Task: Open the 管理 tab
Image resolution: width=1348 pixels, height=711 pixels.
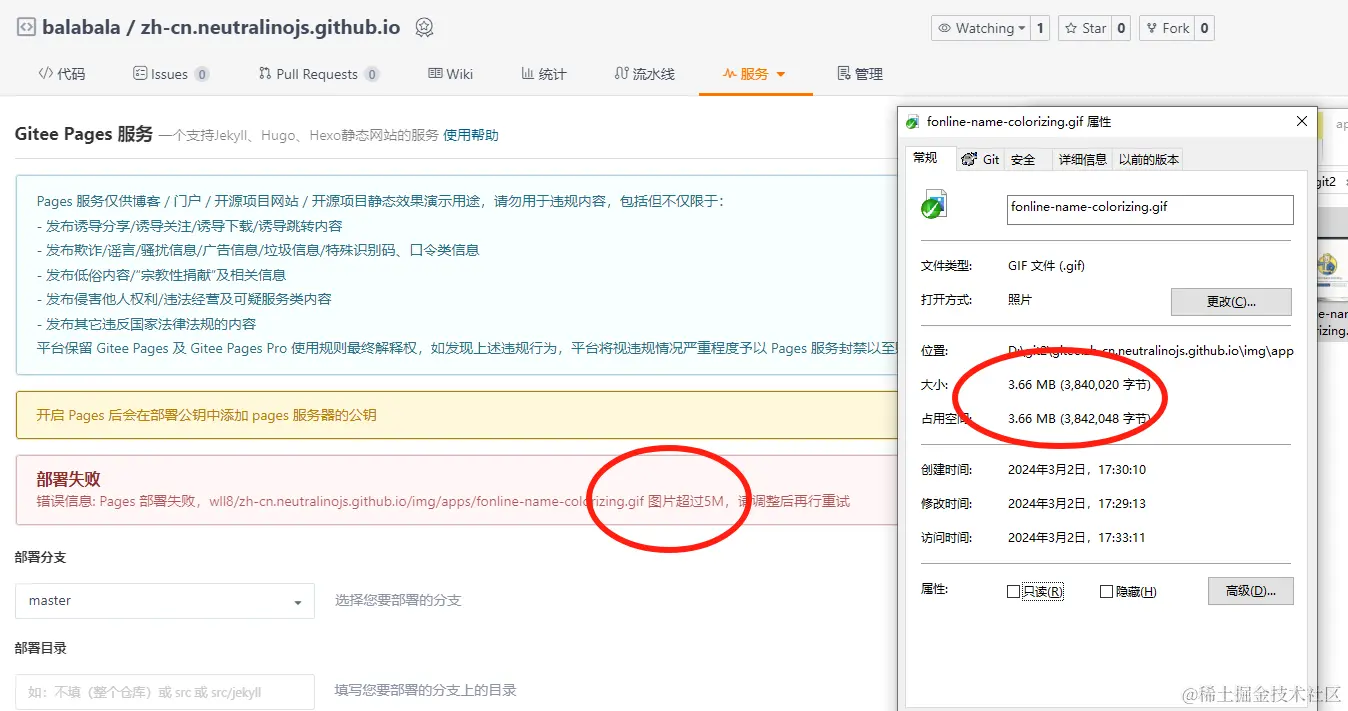Action: pyautogui.click(x=860, y=74)
